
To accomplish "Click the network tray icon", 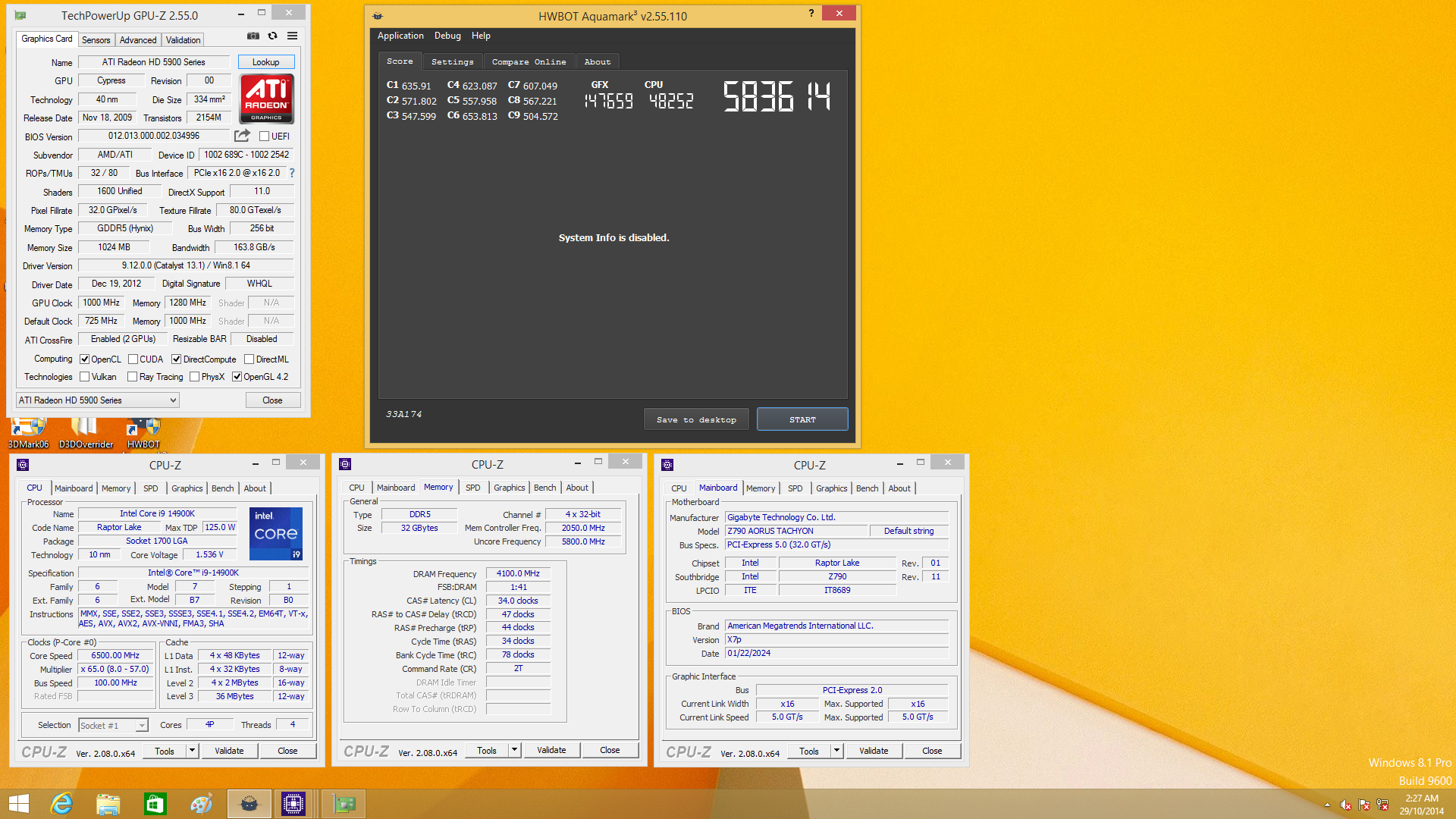I will [x=1382, y=805].
